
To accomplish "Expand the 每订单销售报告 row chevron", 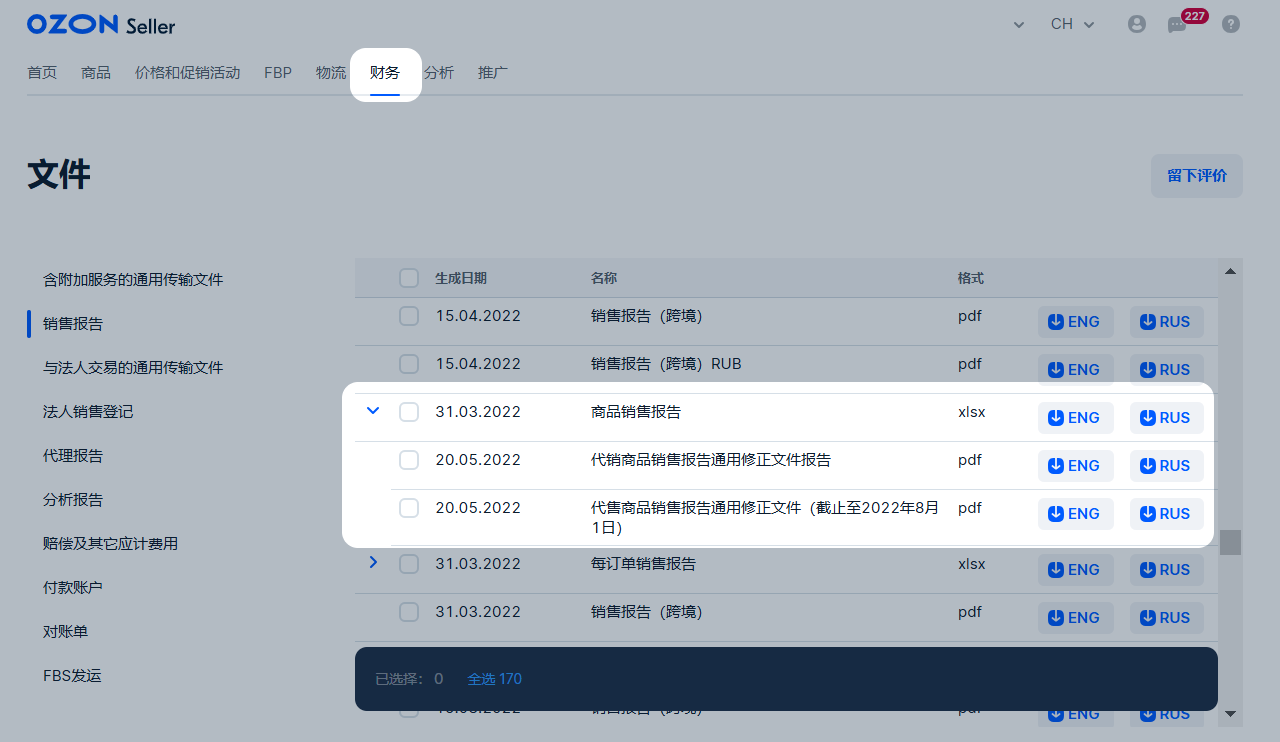I will click(373, 562).
